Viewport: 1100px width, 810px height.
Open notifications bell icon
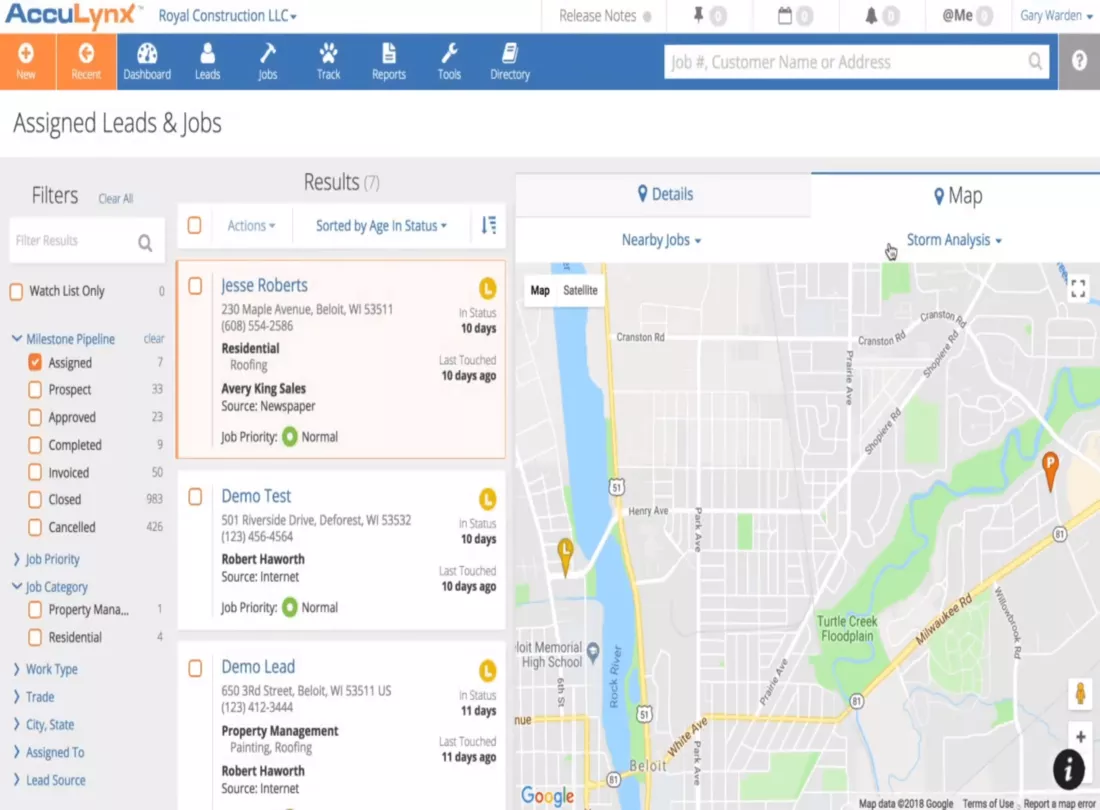pyautogui.click(x=871, y=15)
